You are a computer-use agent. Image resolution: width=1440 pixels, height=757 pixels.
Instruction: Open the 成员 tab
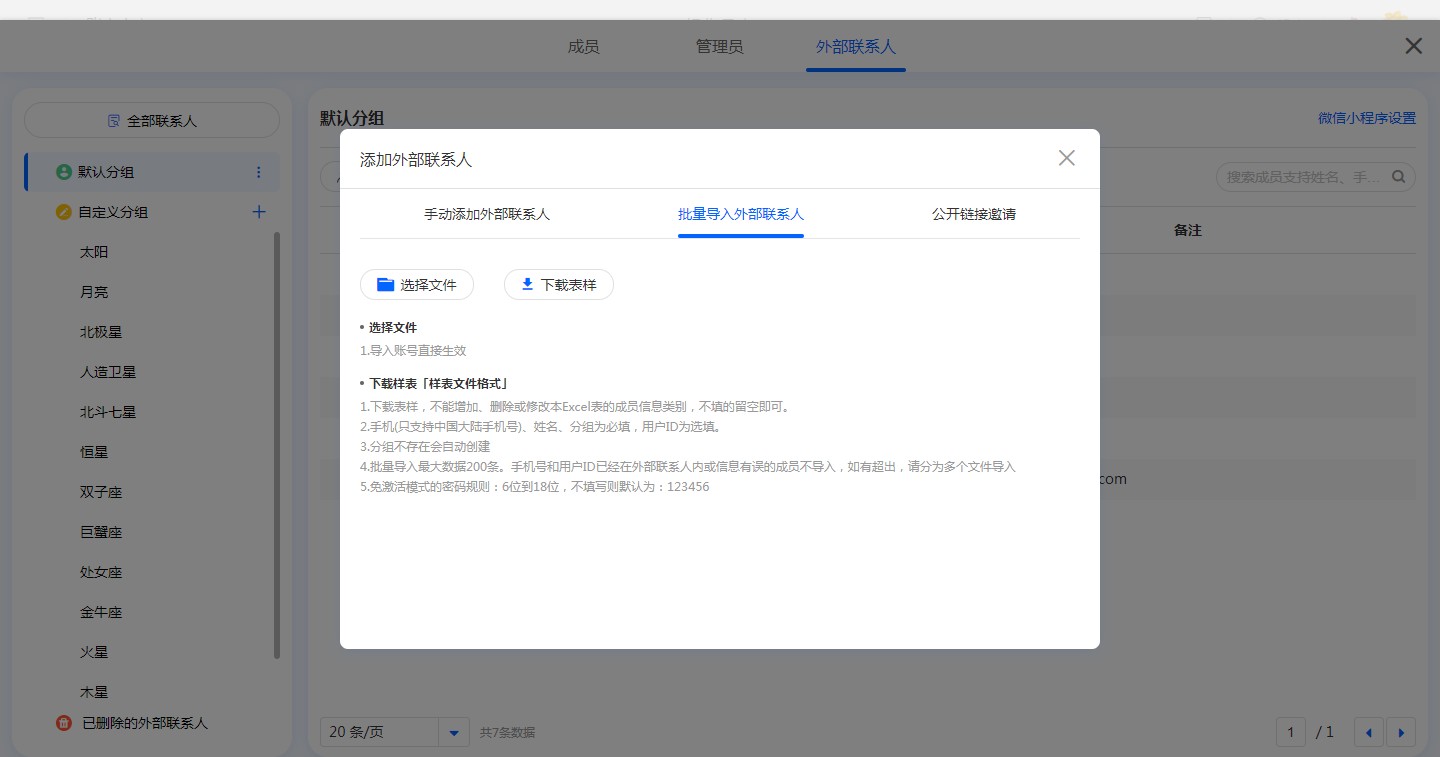click(583, 47)
